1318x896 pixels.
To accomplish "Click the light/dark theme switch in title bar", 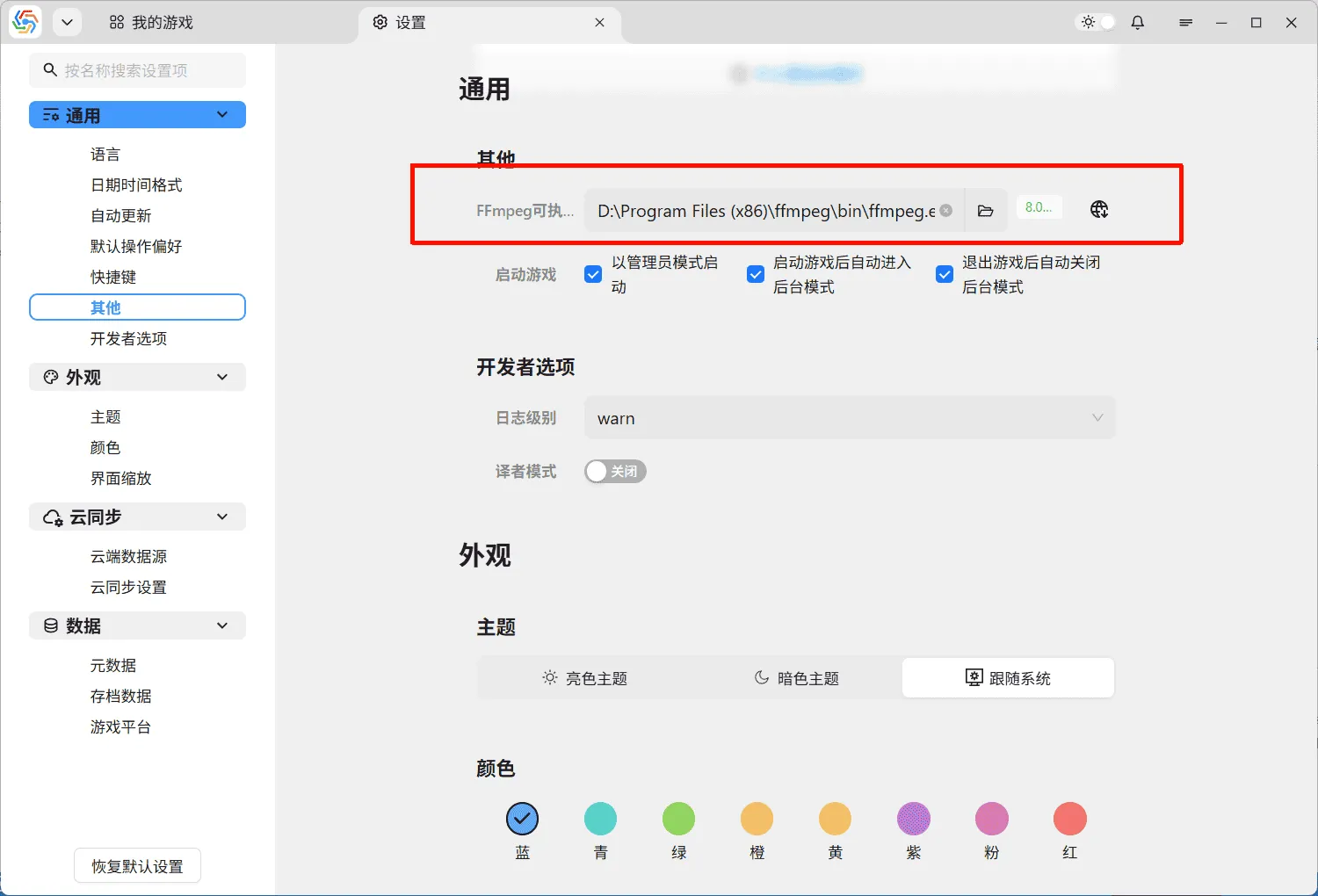I will (x=1097, y=23).
